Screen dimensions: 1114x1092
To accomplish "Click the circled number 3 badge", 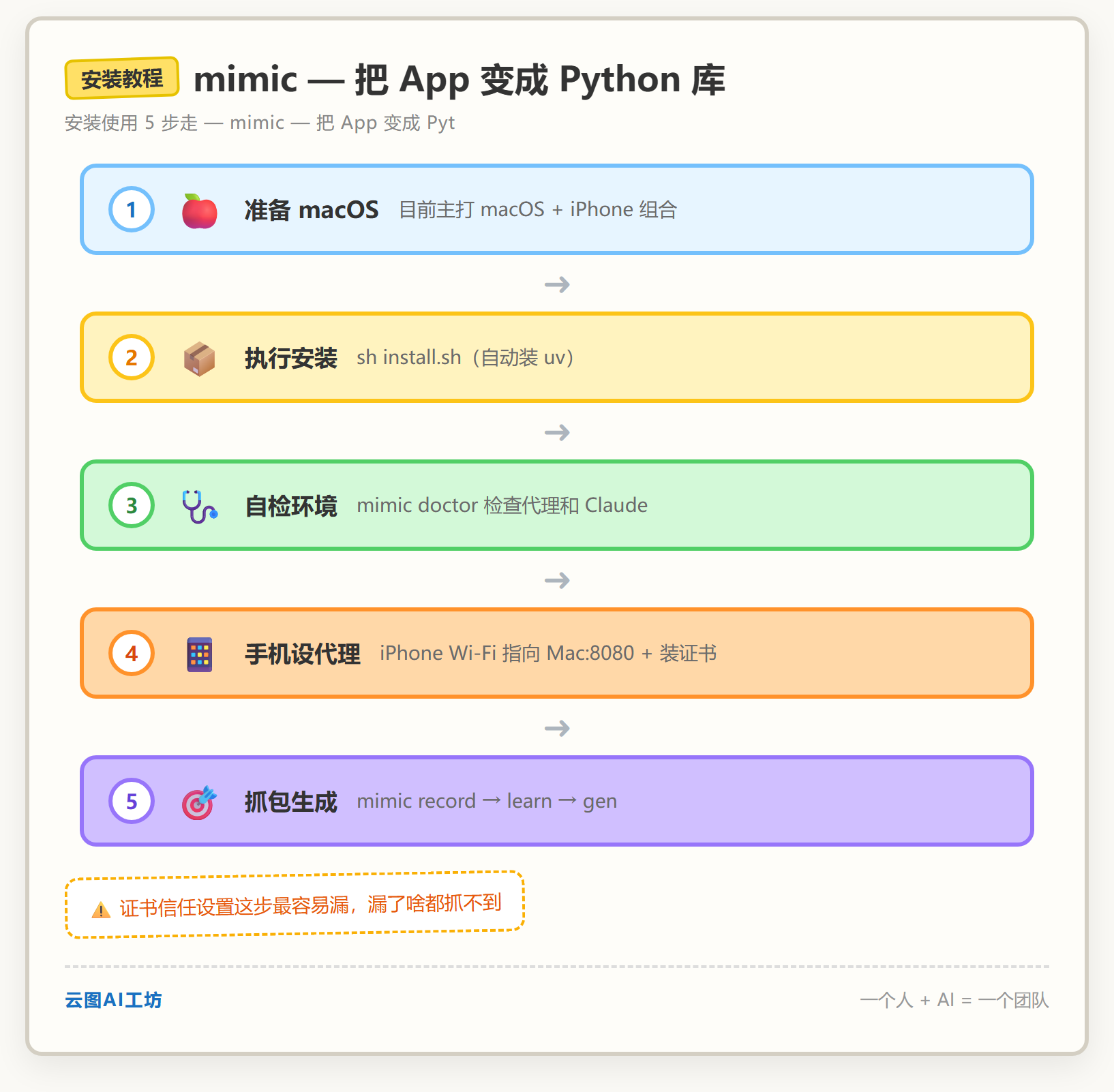I will [132, 505].
